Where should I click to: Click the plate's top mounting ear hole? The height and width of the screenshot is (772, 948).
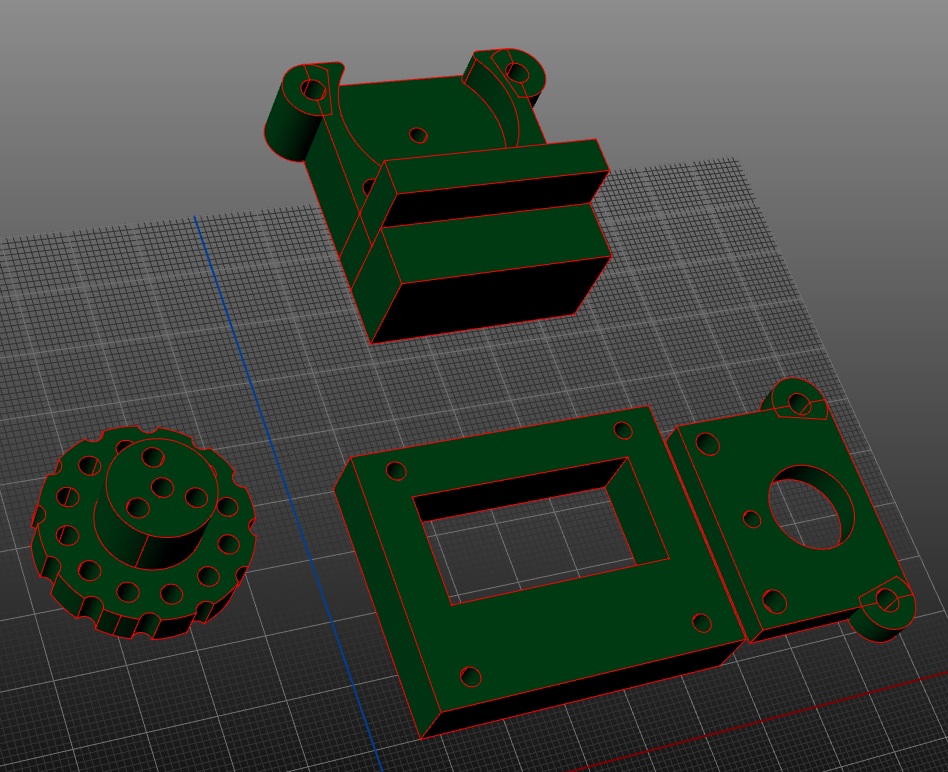(x=799, y=404)
